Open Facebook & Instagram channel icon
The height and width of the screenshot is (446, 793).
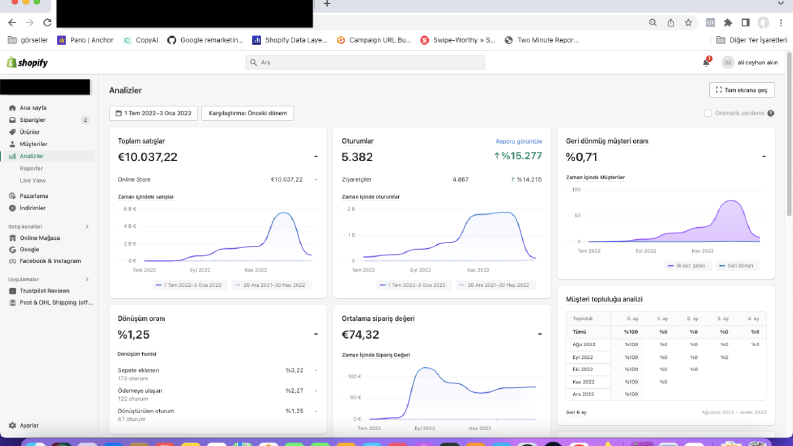12,261
